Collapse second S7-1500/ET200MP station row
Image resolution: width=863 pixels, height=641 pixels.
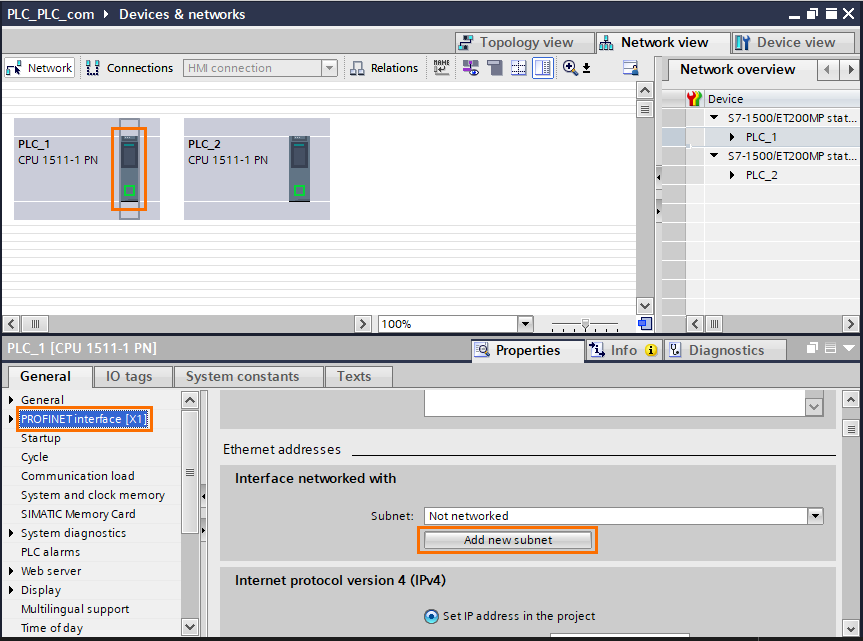tap(714, 156)
